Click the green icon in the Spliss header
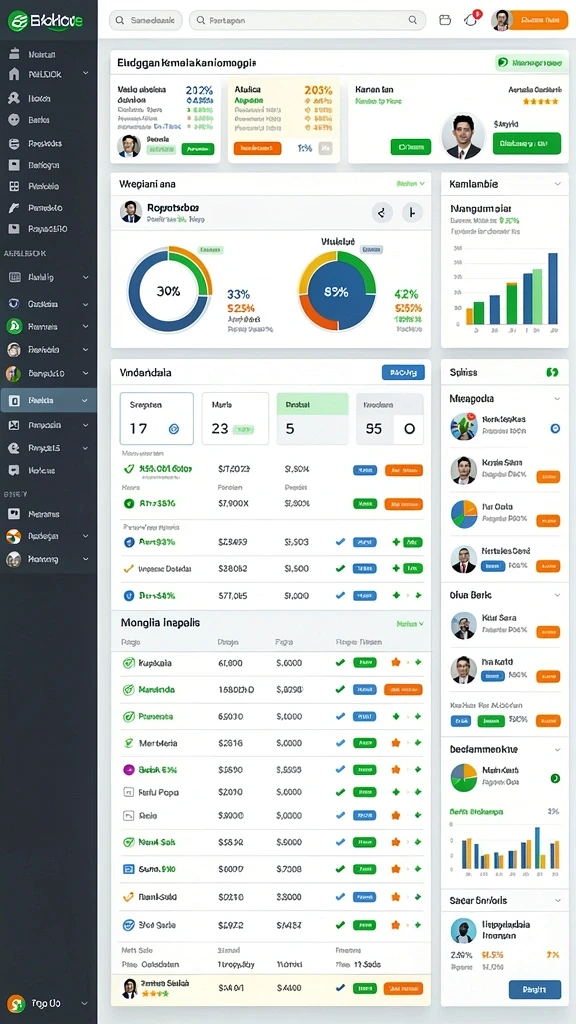Image resolution: width=576 pixels, height=1024 pixels. click(552, 372)
